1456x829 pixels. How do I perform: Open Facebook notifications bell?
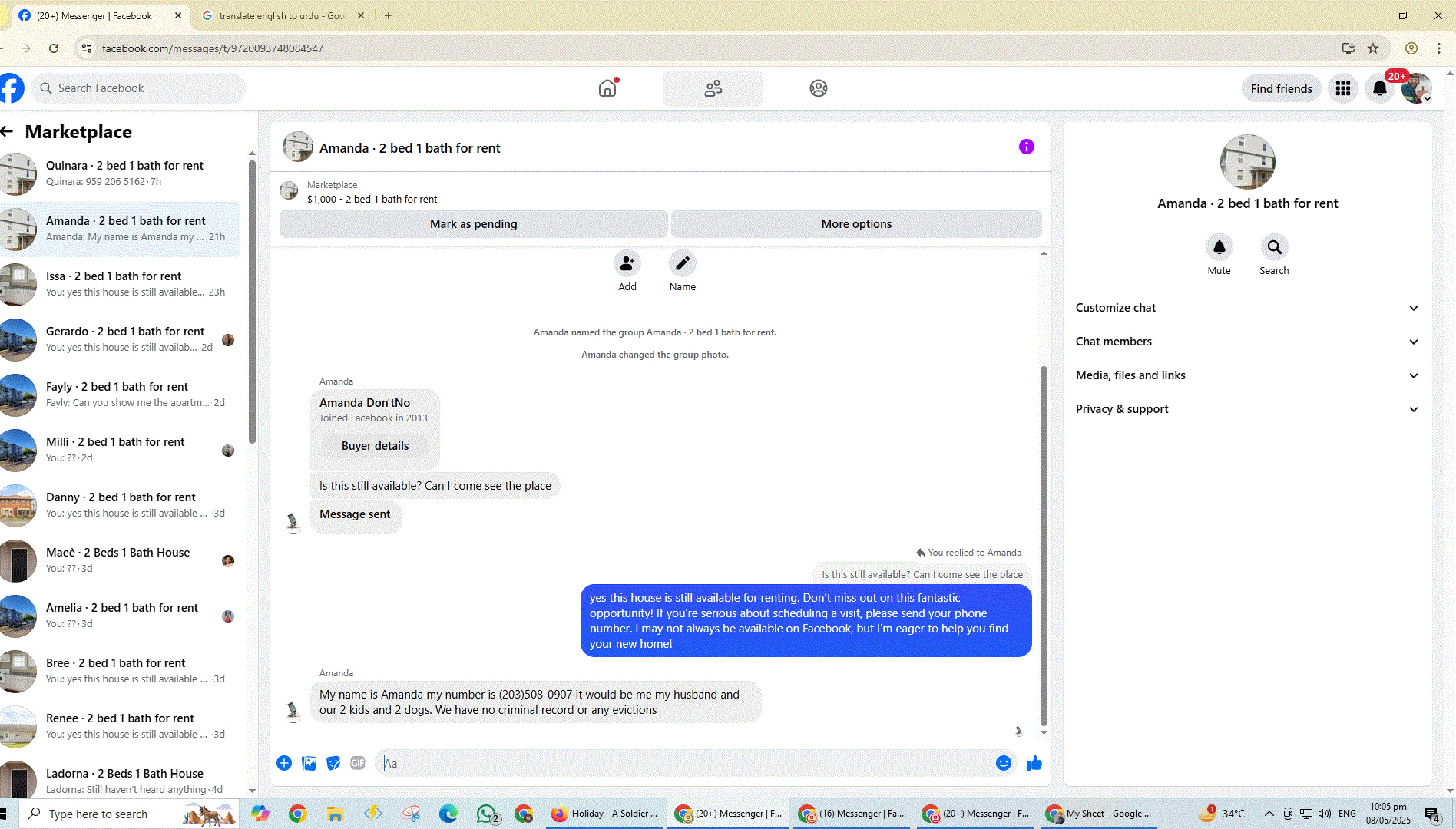point(1380,88)
